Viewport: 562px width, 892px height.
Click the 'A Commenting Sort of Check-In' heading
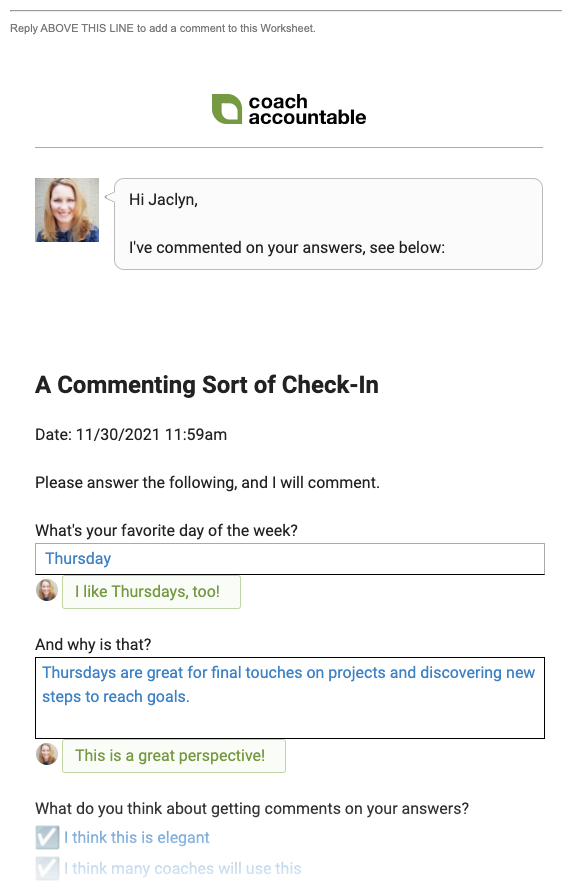click(207, 385)
